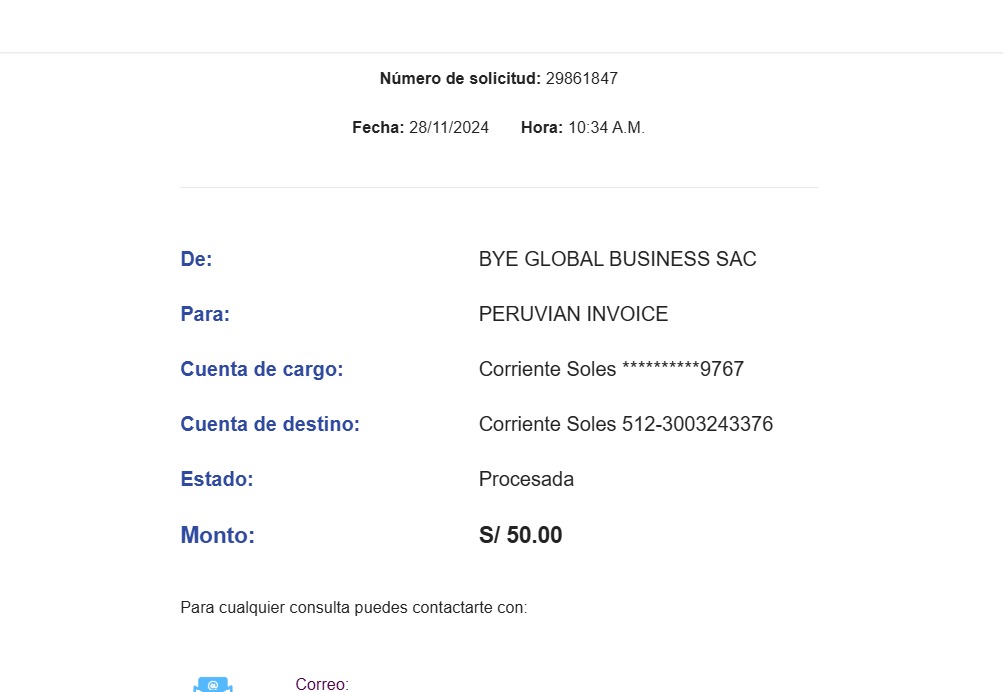Image resolution: width=1003 pixels, height=692 pixels.
Task: Open the Correo contact link
Action: click(x=322, y=684)
